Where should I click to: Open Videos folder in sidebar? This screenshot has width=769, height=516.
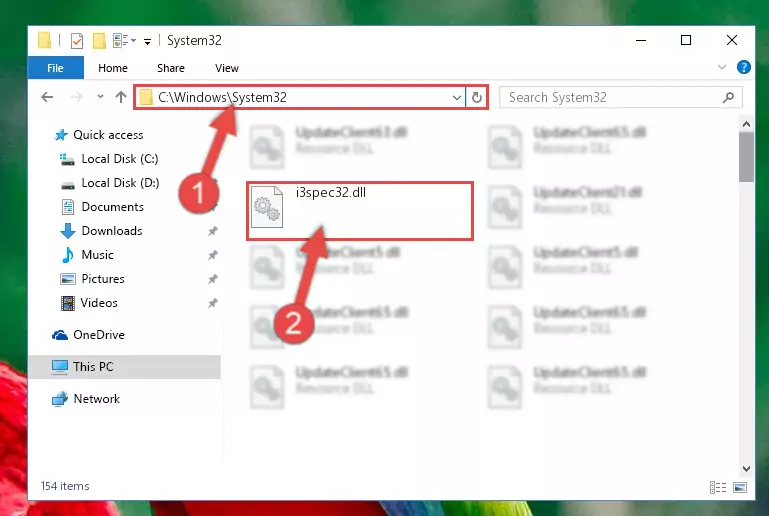[x=99, y=303]
